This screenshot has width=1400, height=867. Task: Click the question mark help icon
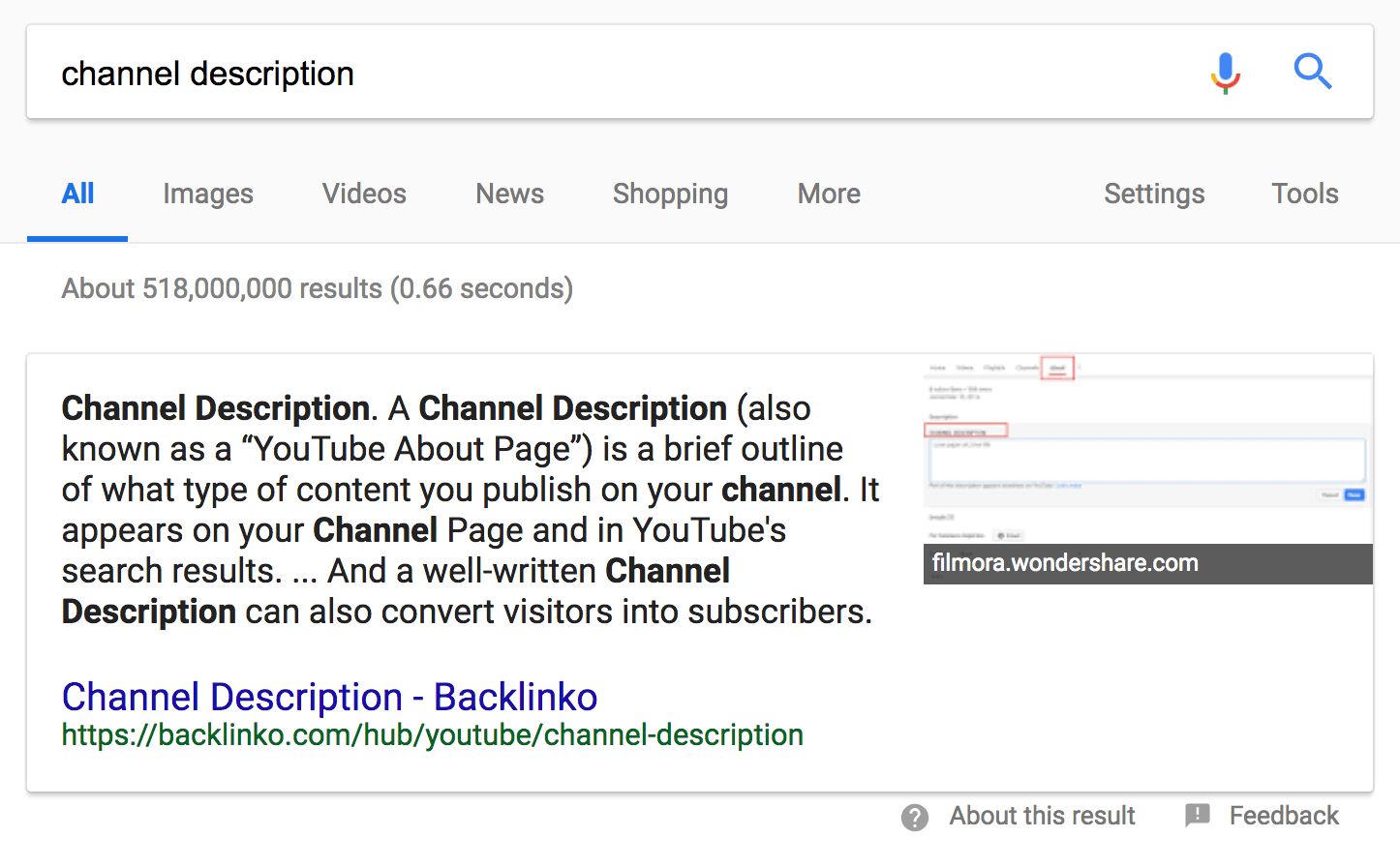[x=914, y=818]
